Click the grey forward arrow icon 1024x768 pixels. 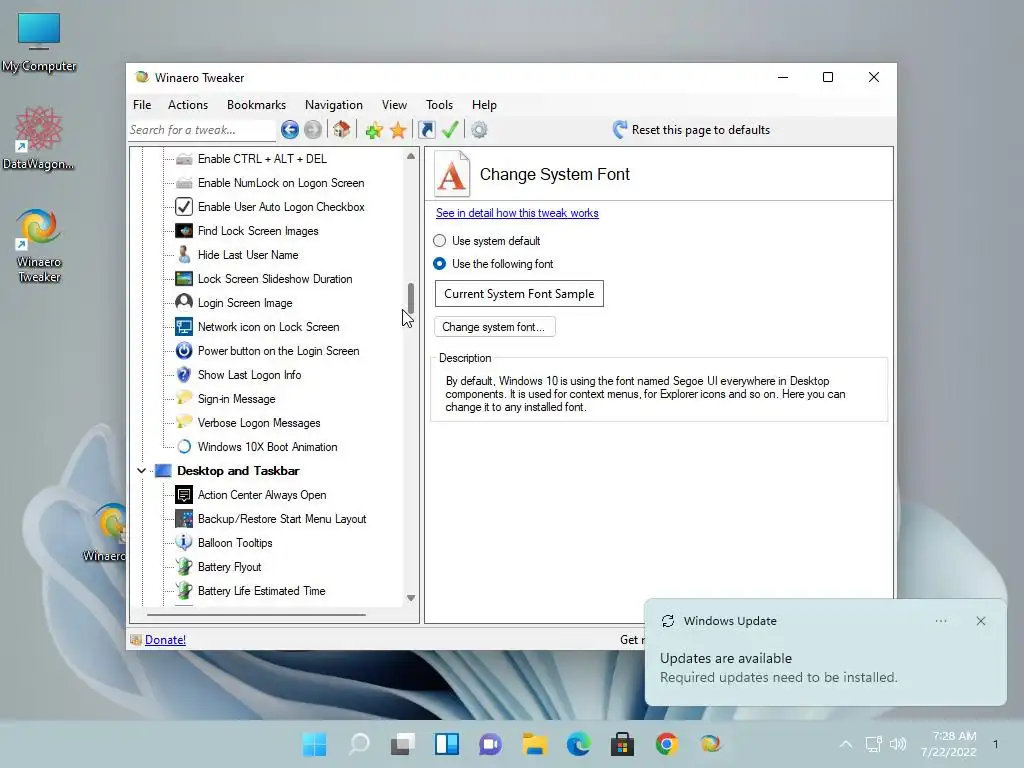point(313,130)
